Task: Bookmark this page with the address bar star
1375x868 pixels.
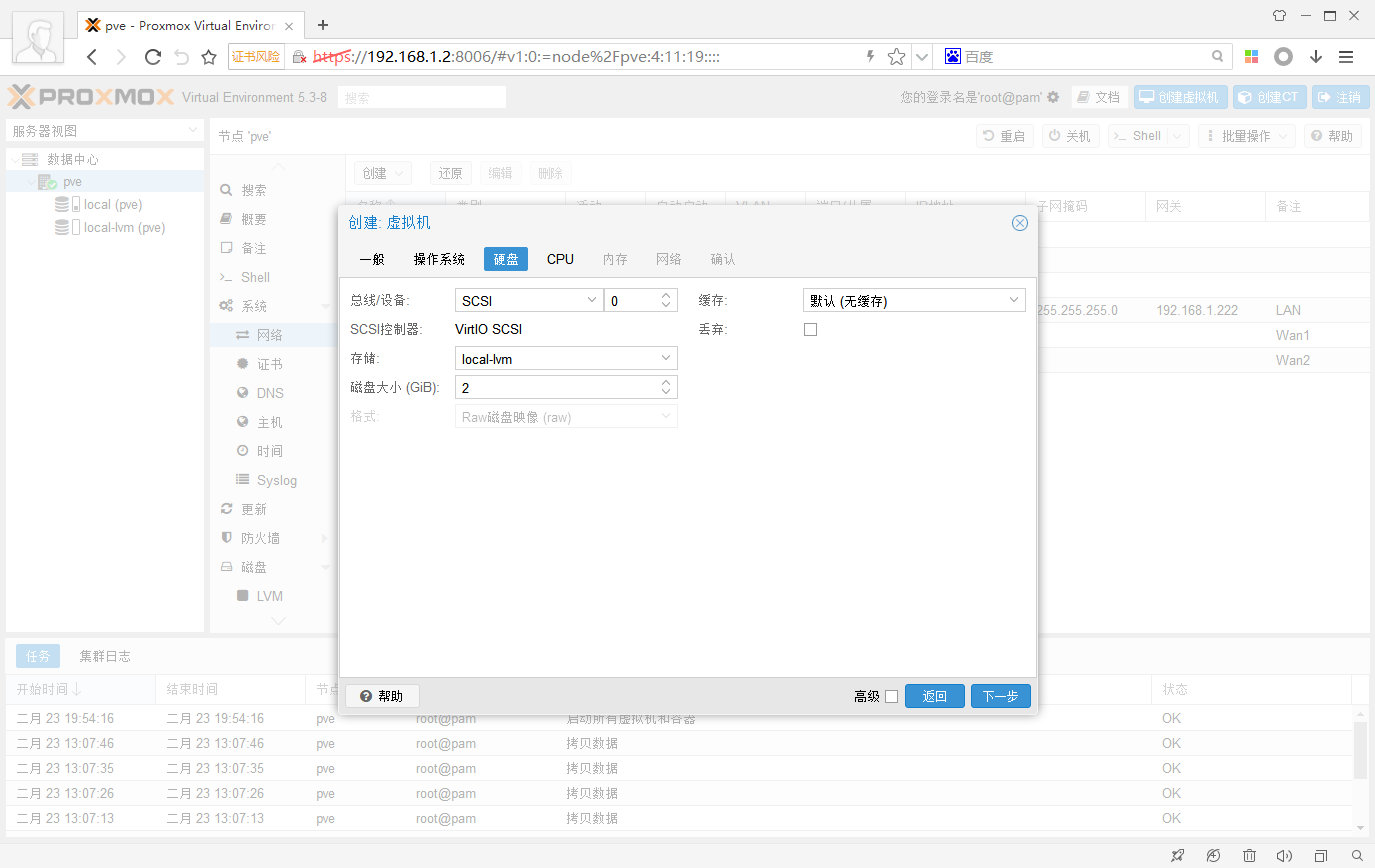Action: point(897,57)
